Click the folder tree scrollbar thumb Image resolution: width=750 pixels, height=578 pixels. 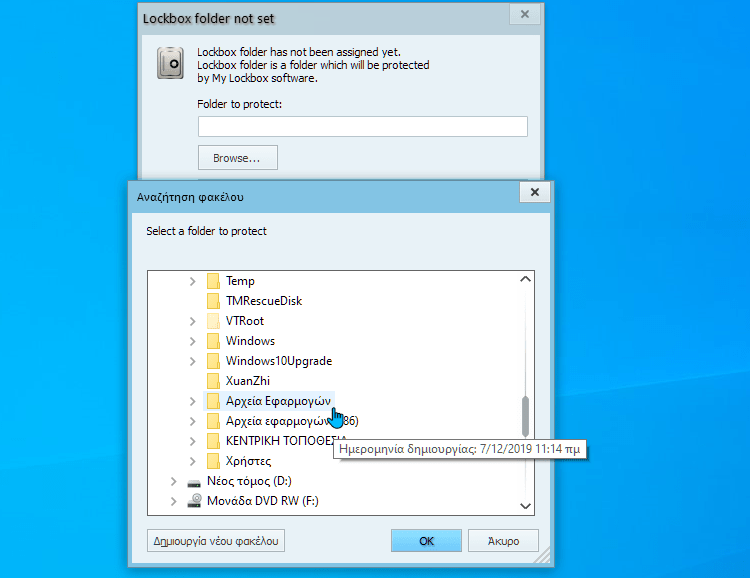click(525, 416)
